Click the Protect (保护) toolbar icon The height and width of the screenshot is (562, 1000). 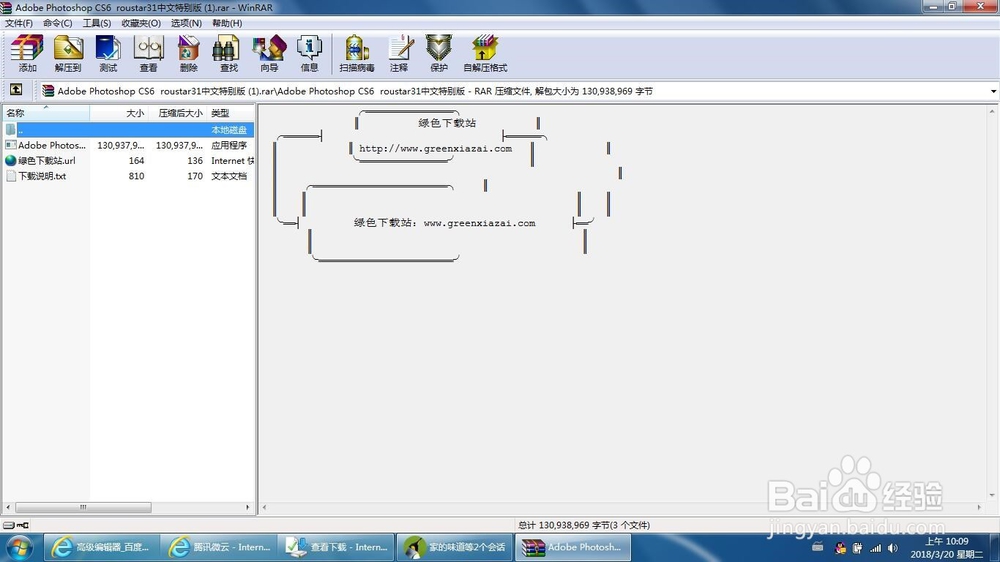pyautogui.click(x=439, y=53)
